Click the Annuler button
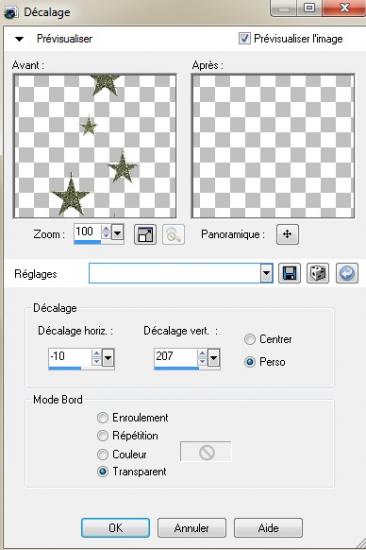Screen dimensions: 366x550 pyautogui.click(x=192, y=528)
